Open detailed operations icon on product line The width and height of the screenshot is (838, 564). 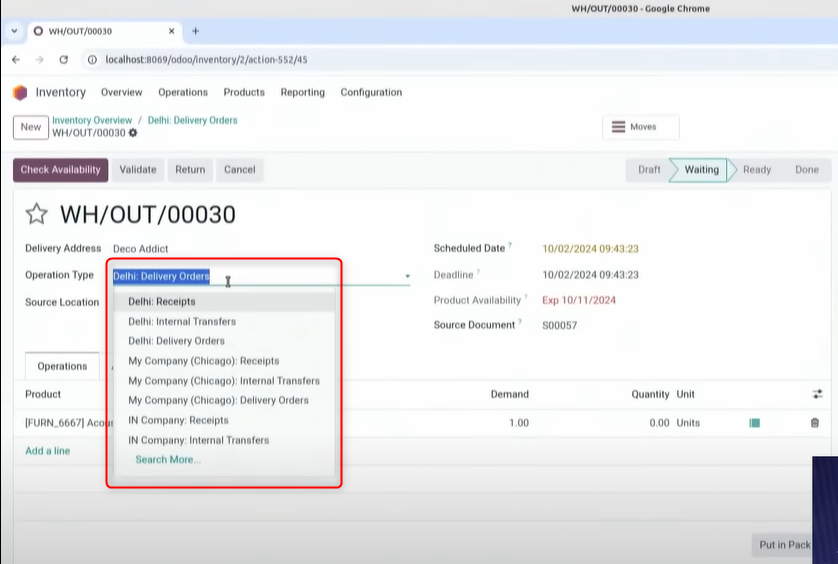point(755,423)
